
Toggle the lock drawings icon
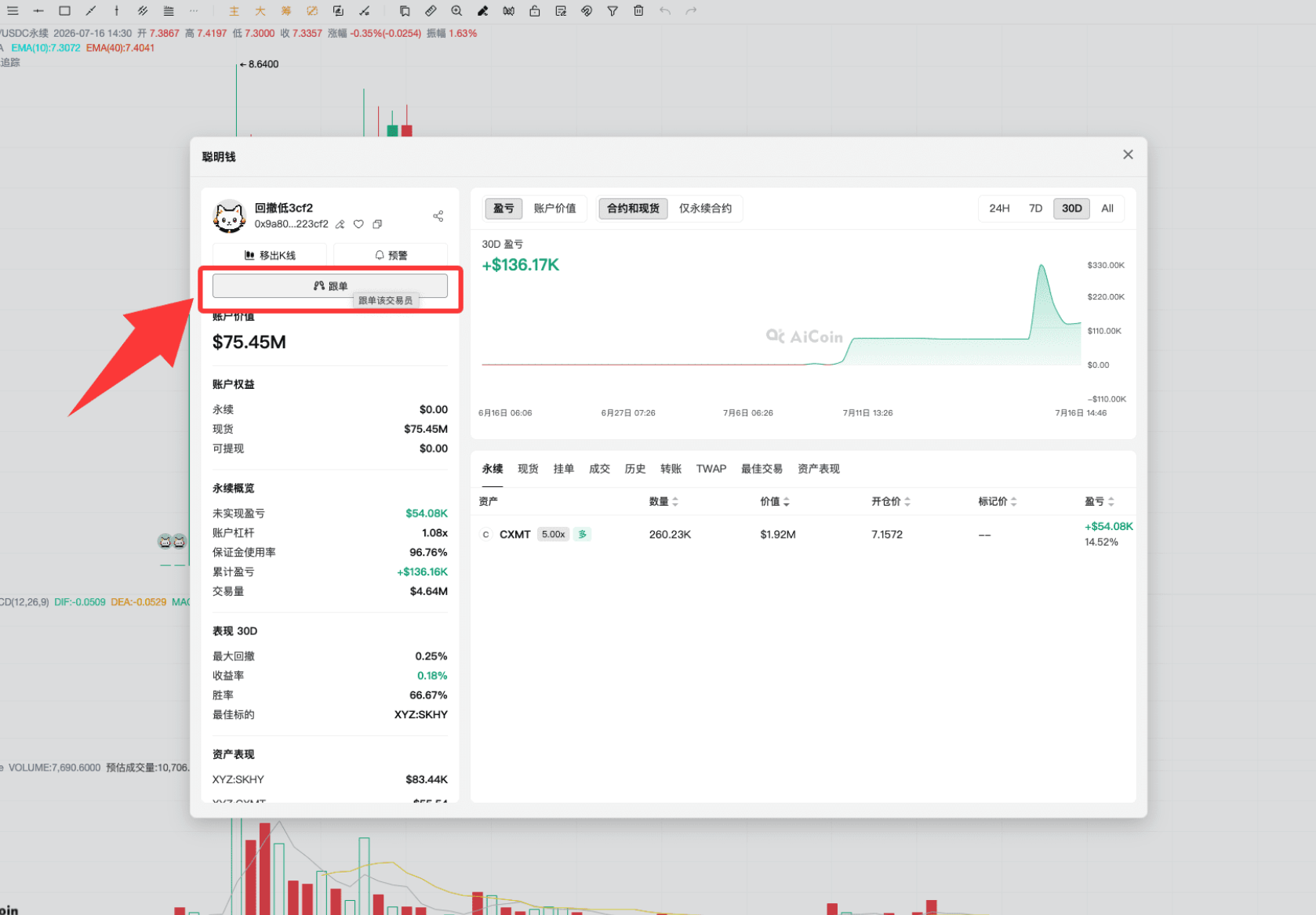point(534,11)
